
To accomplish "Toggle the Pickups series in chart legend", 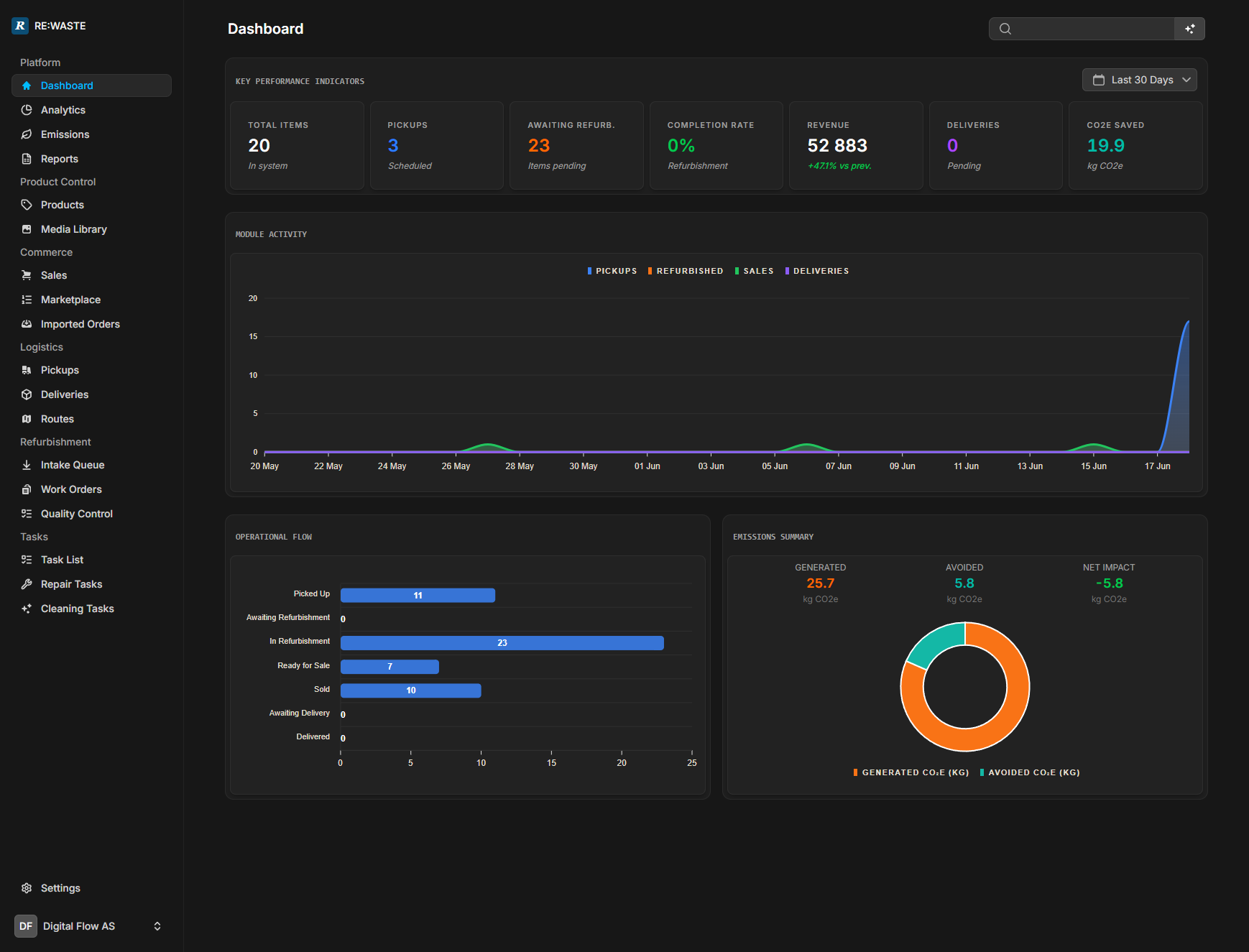I will 612,271.
